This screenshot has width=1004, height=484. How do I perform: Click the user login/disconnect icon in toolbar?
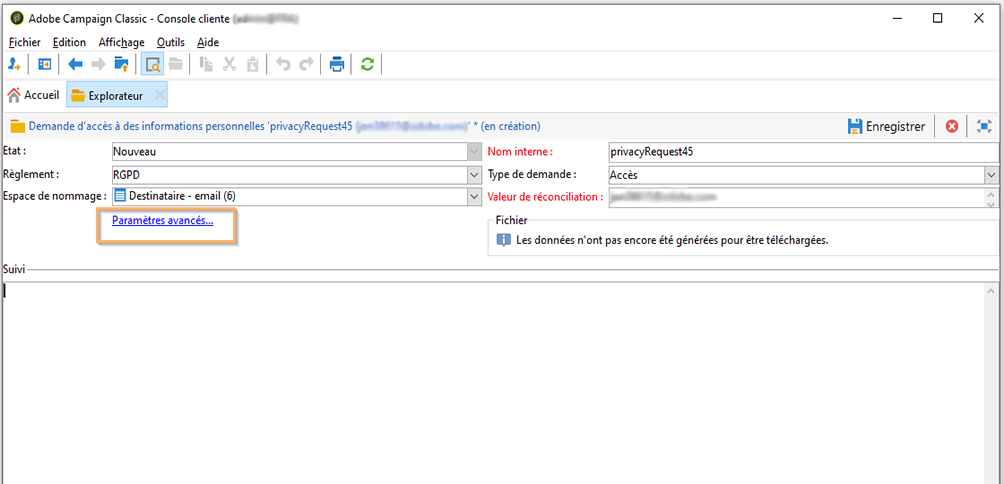14,64
